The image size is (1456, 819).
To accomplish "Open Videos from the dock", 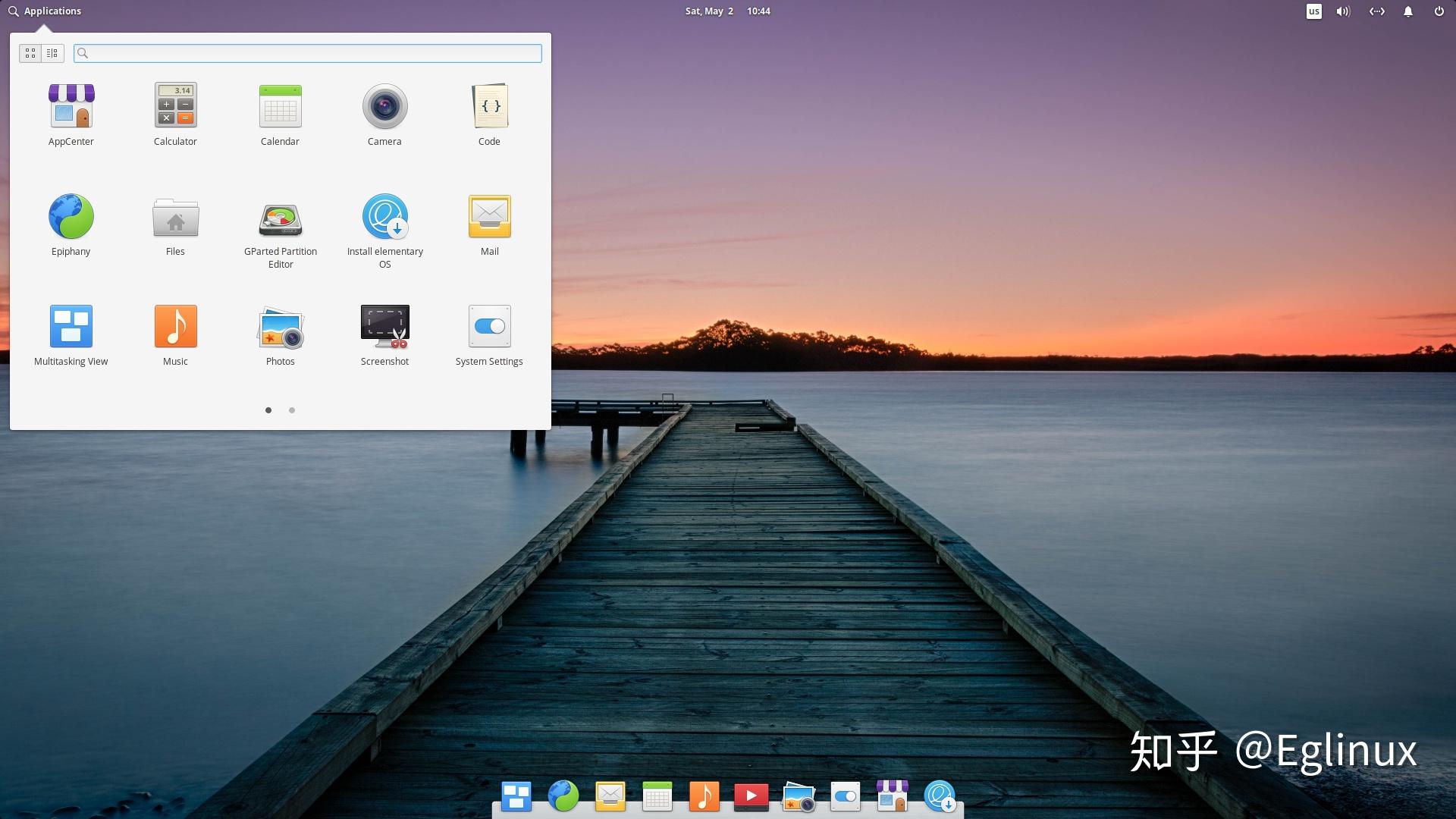I will [x=751, y=796].
